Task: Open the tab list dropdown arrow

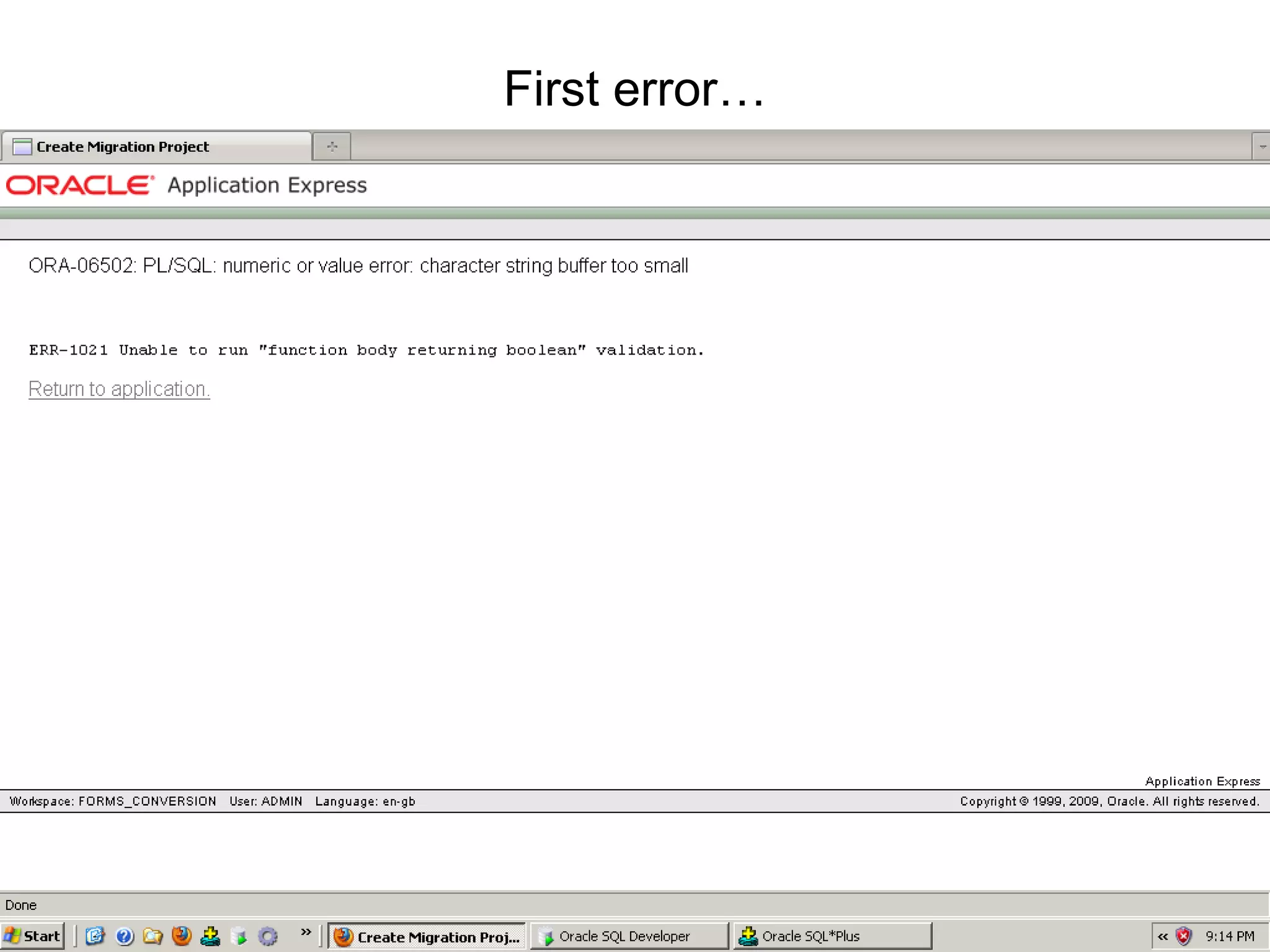Action: click(1261, 147)
